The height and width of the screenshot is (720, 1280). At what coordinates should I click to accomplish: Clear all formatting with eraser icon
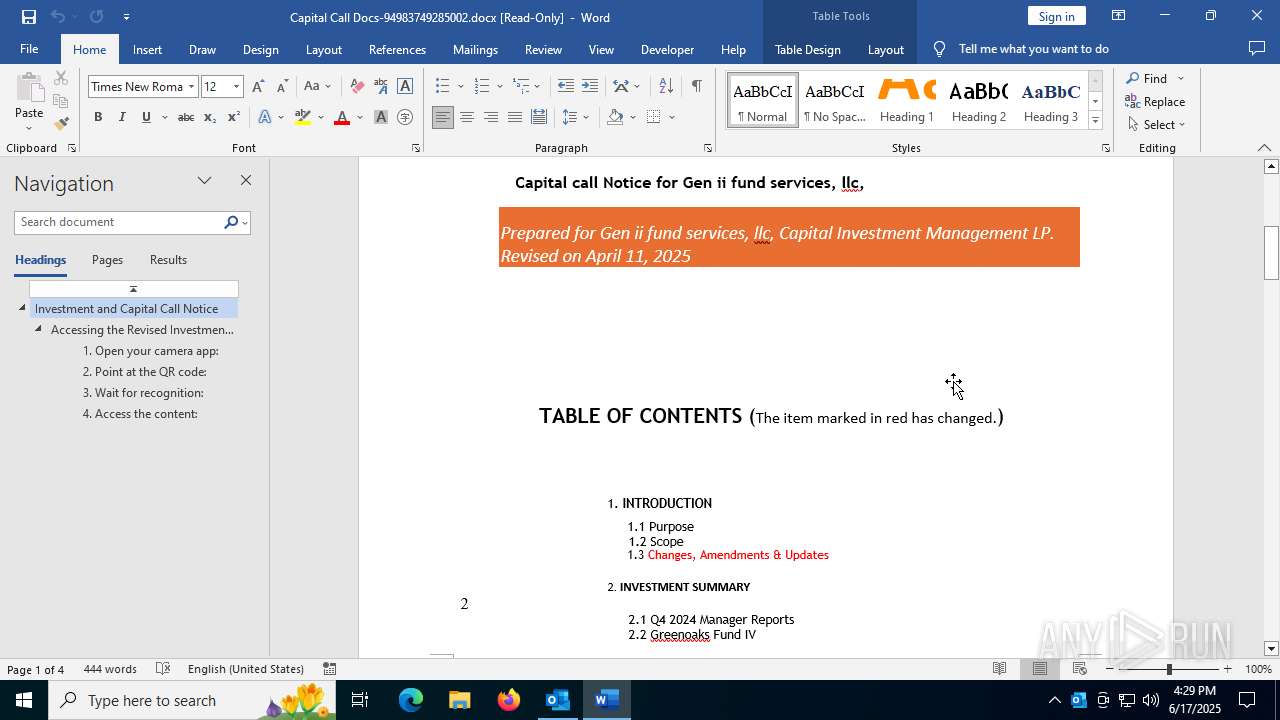coord(357,86)
